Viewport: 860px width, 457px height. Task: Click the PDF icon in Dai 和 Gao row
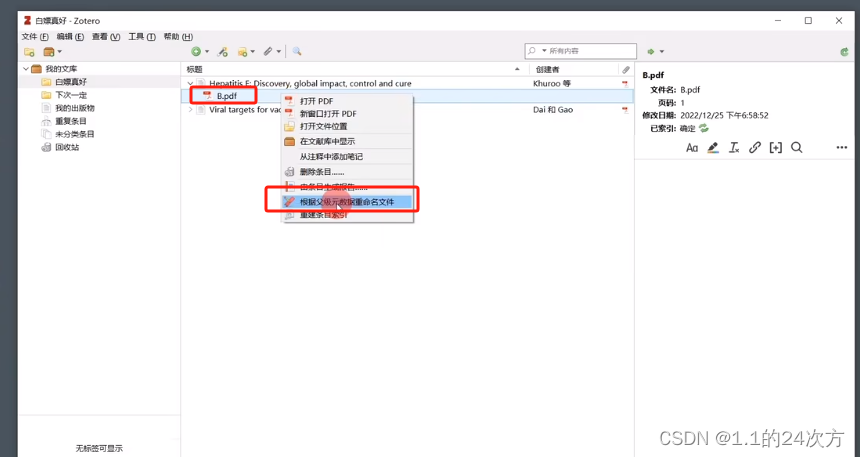[x=625, y=110]
